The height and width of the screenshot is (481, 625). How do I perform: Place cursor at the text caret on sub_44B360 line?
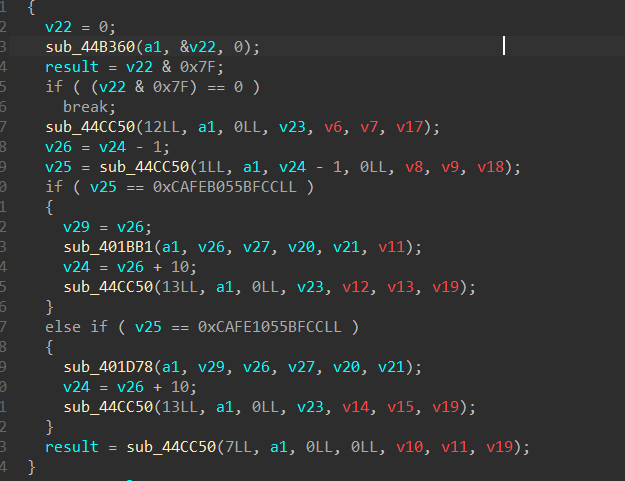504,46
